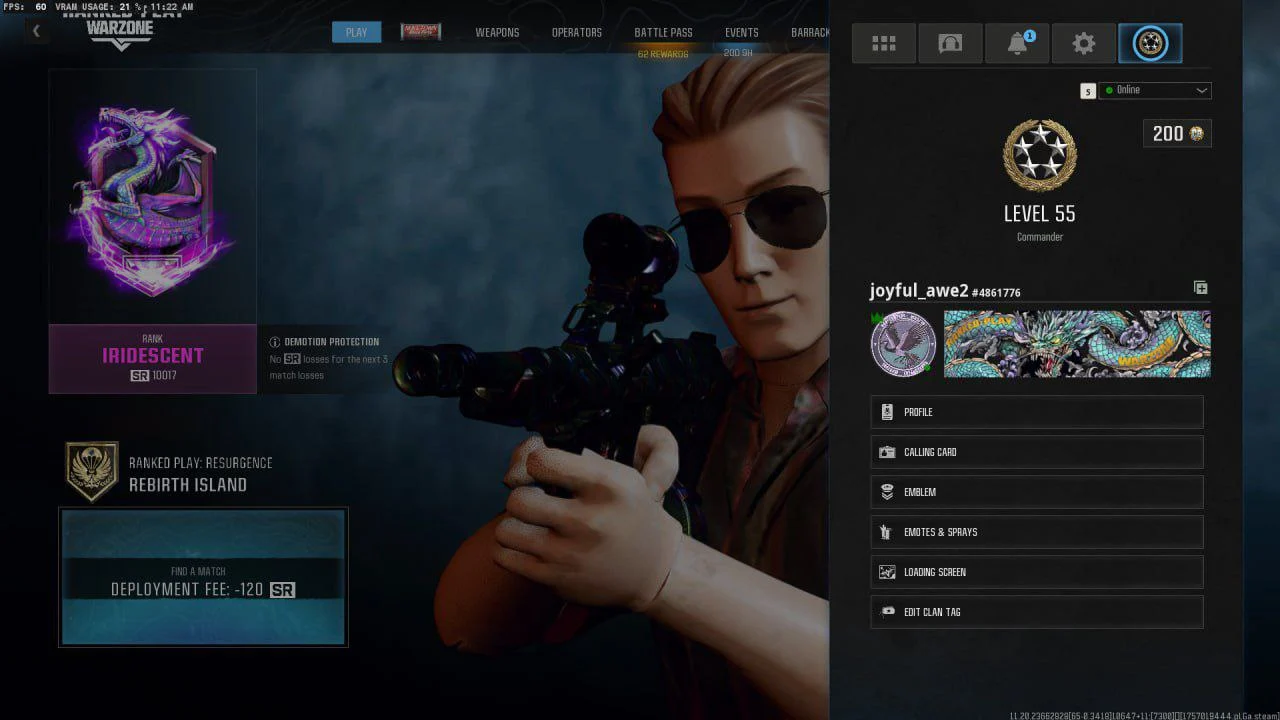Open the Calling Card button
The width and height of the screenshot is (1280, 720).
(x=1037, y=452)
